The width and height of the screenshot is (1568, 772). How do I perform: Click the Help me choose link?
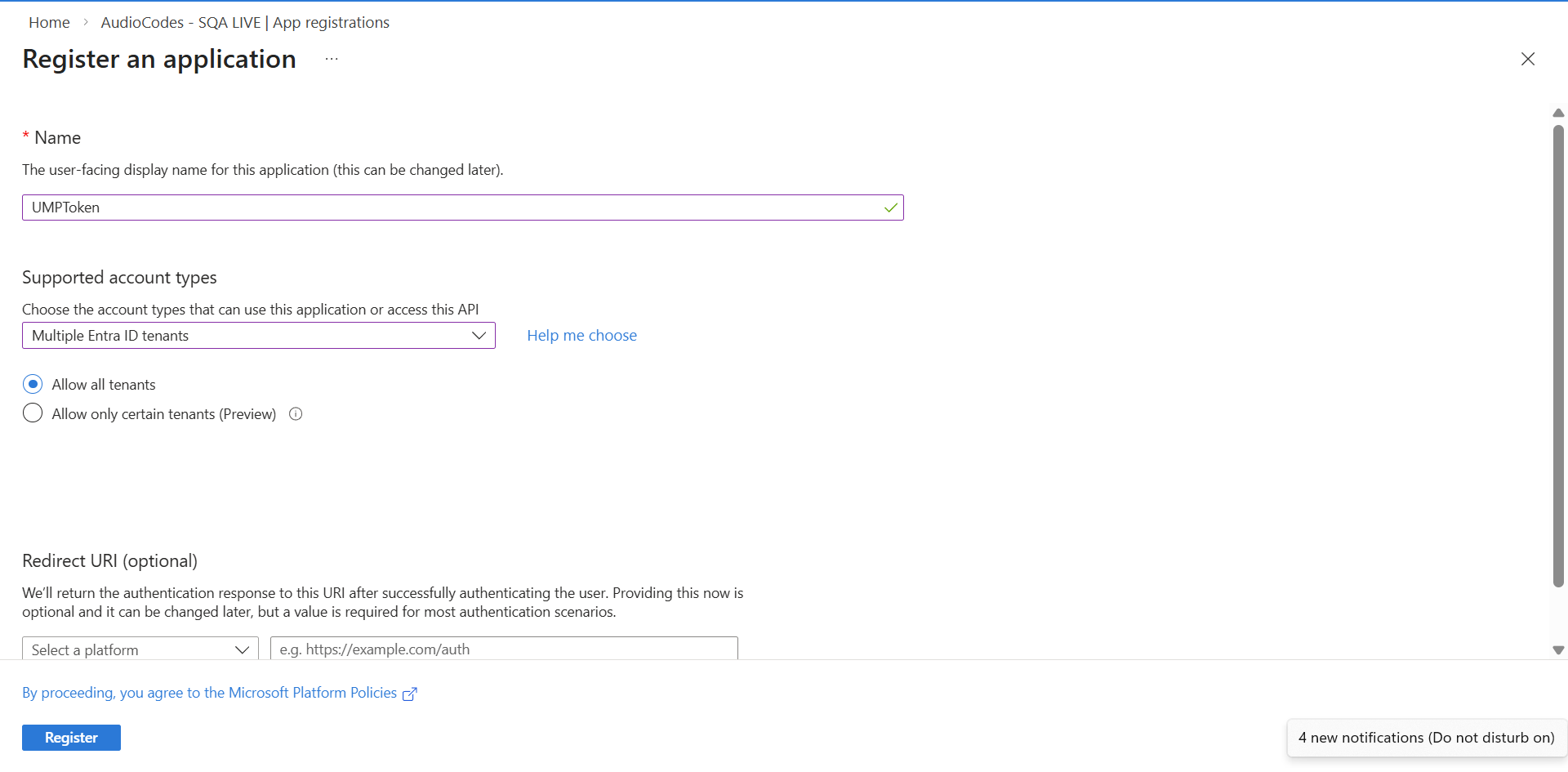pos(581,336)
